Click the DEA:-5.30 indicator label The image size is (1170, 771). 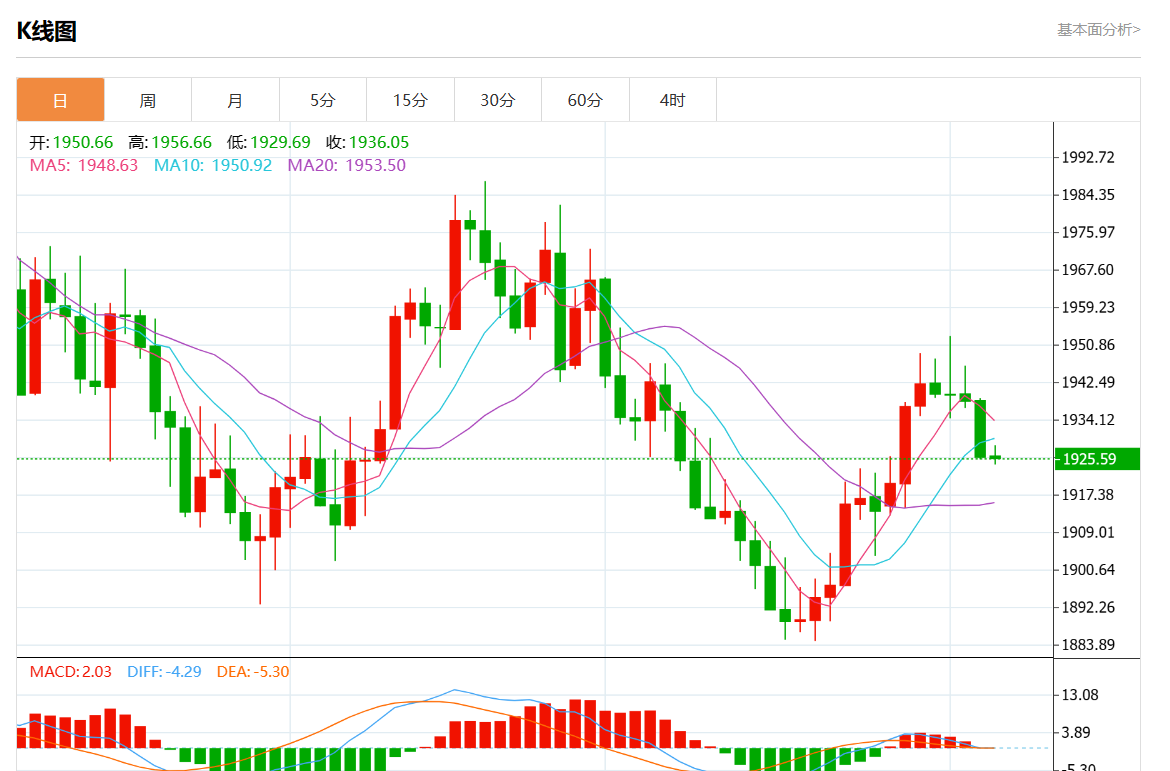(253, 672)
